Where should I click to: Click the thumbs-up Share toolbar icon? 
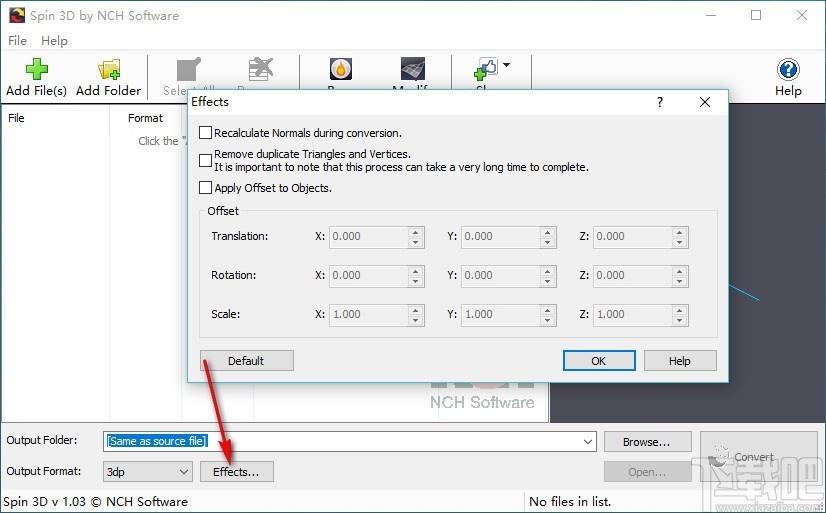pyautogui.click(x=485, y=70)
